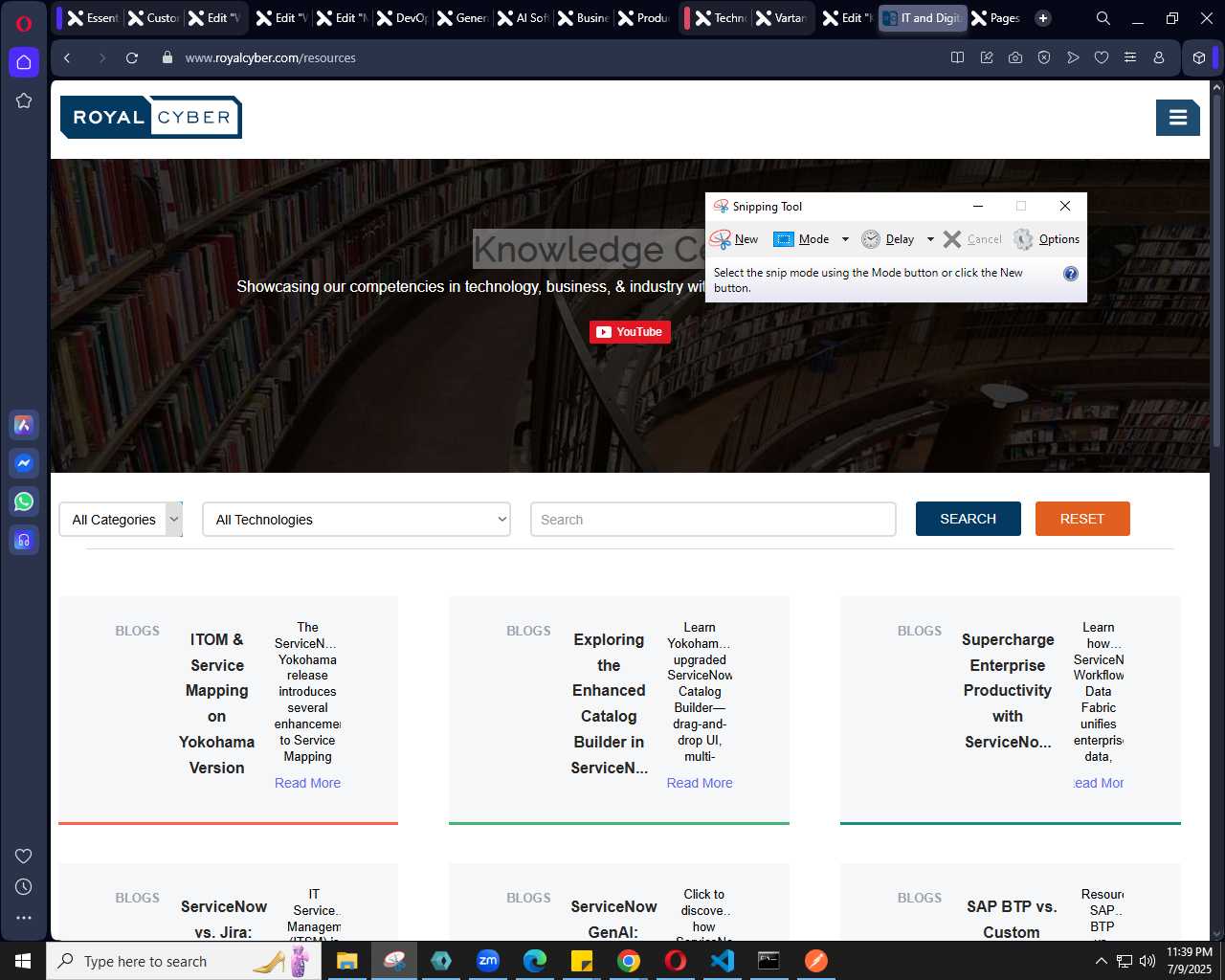Switch to the AI Sof tab
Viewport: 1225px width, 980px height.
(523, 18)
